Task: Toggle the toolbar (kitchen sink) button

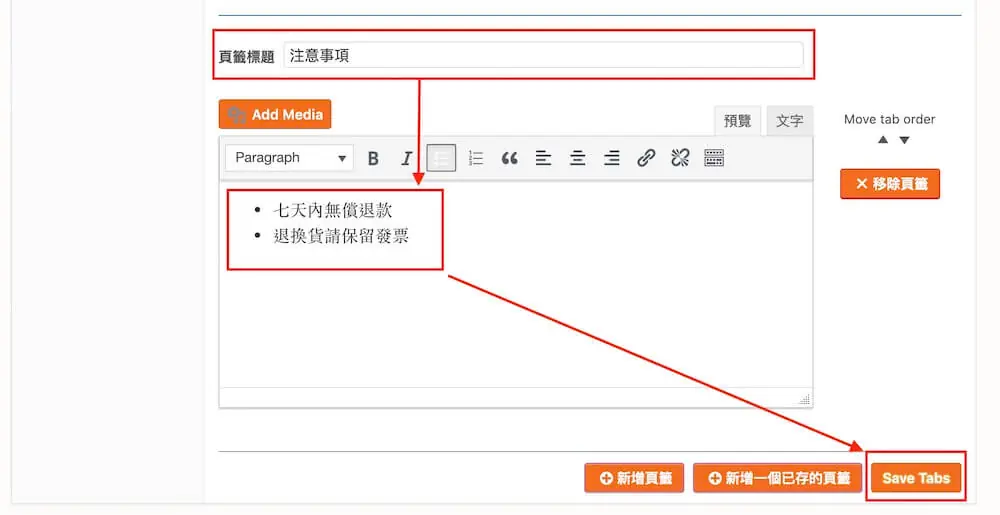Action: (714, 158)
